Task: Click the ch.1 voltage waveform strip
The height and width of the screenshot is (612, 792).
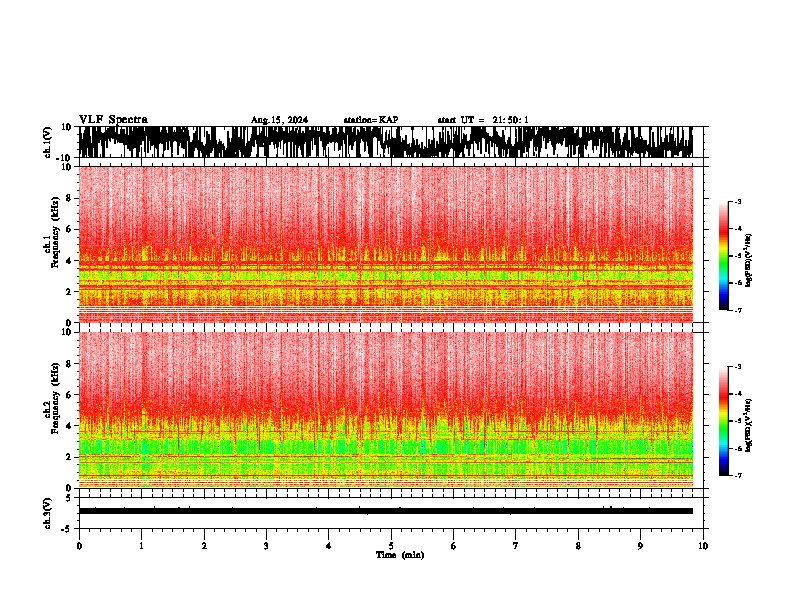Action: pyautogui.click(x=386, y=142)
